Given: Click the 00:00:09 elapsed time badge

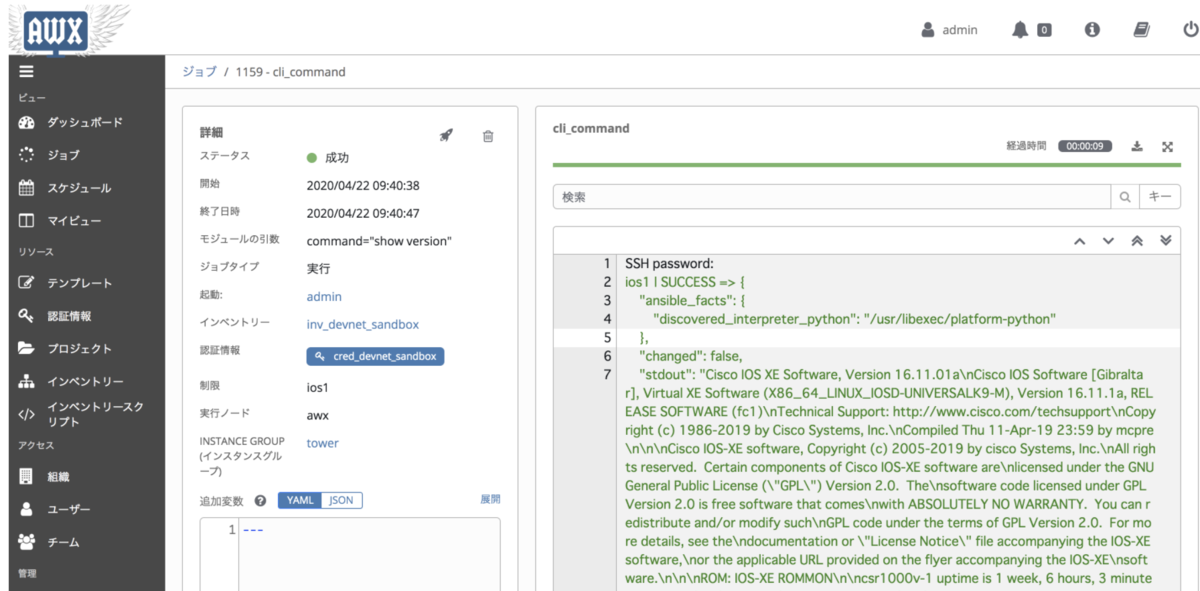Looking at the screenshot, I should (x=1084, y=146).
